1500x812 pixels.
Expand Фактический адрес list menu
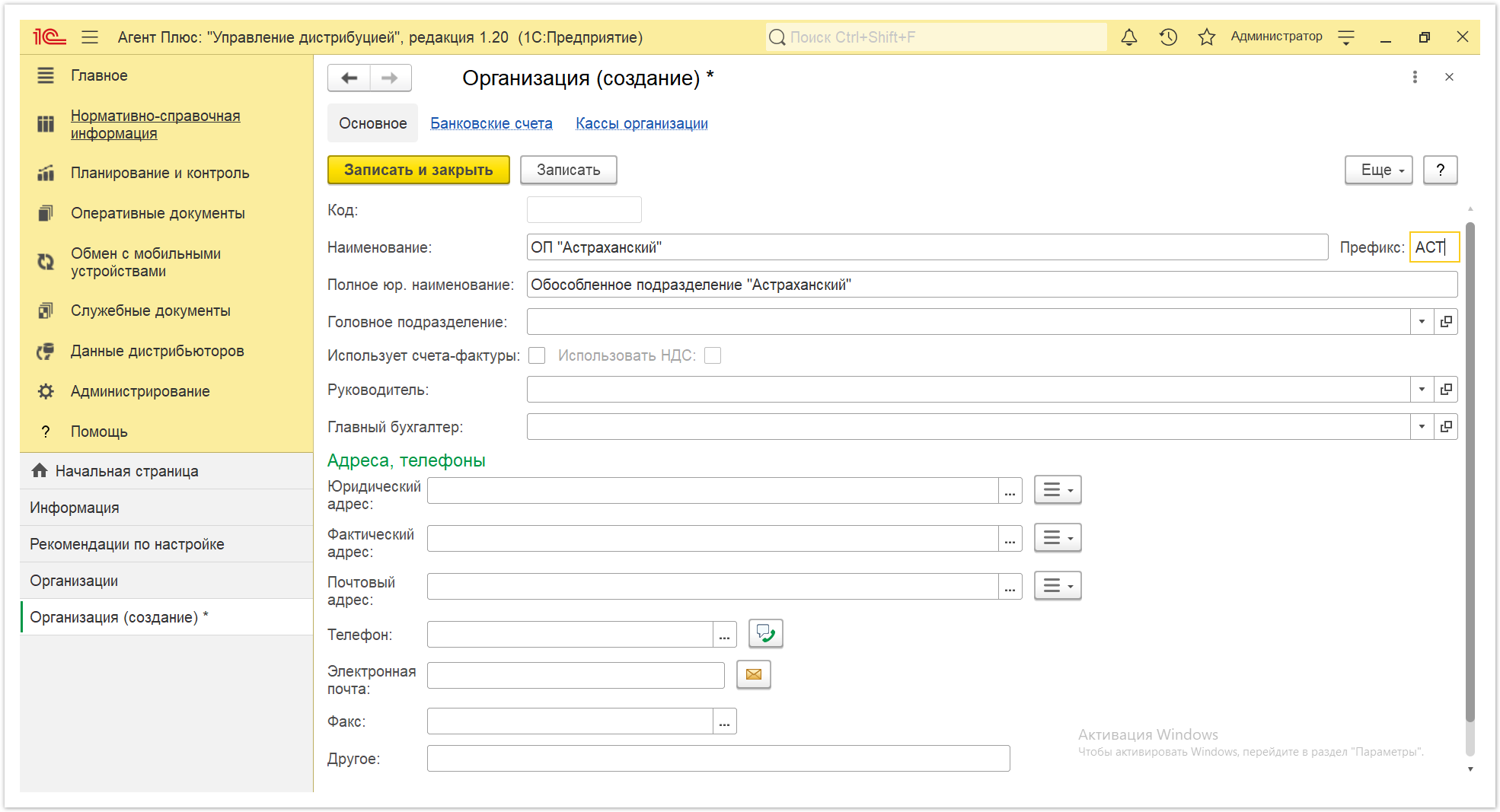[x=1058, y=538]
